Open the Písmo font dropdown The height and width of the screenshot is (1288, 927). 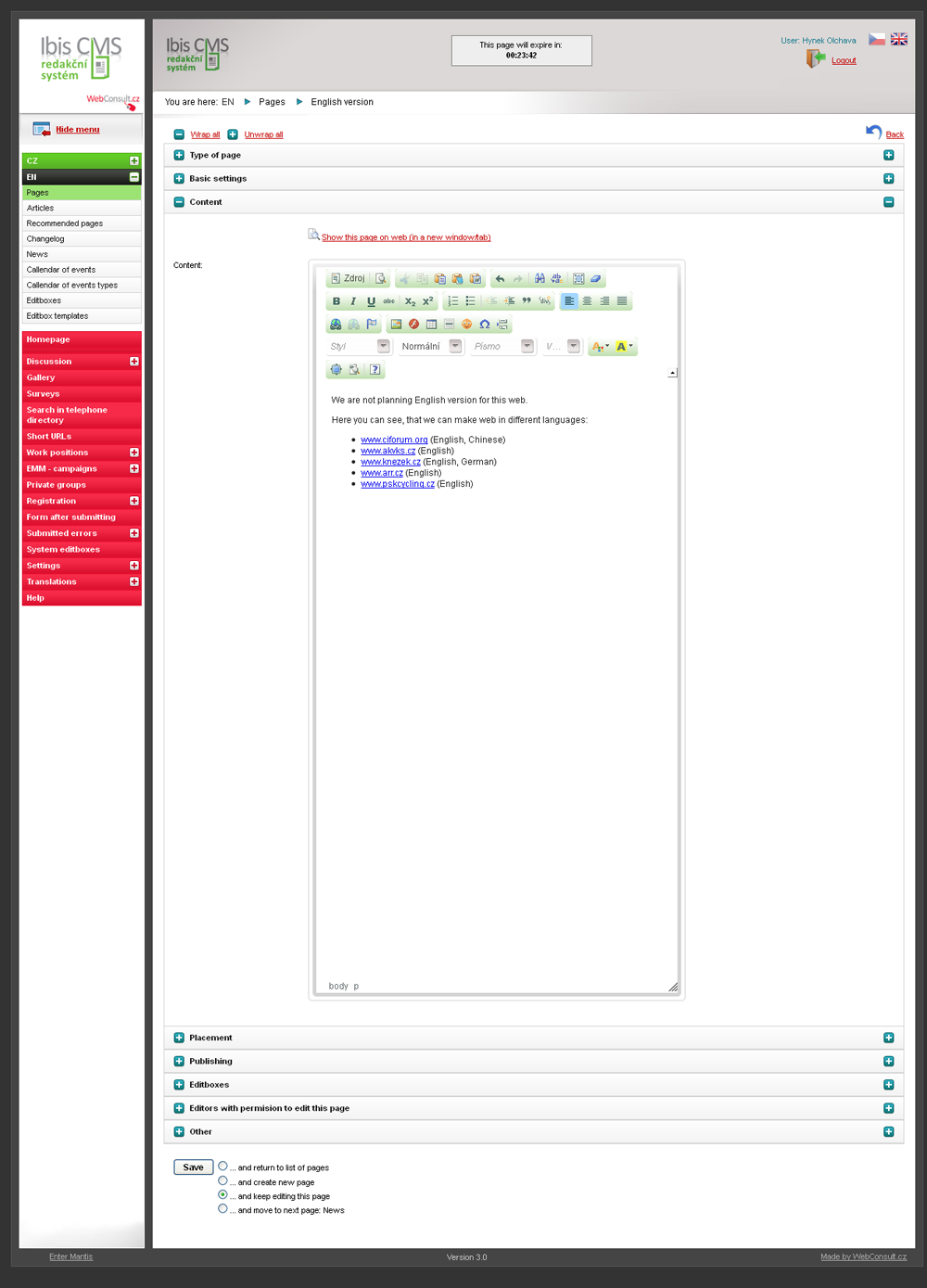[x=503, y=346]
